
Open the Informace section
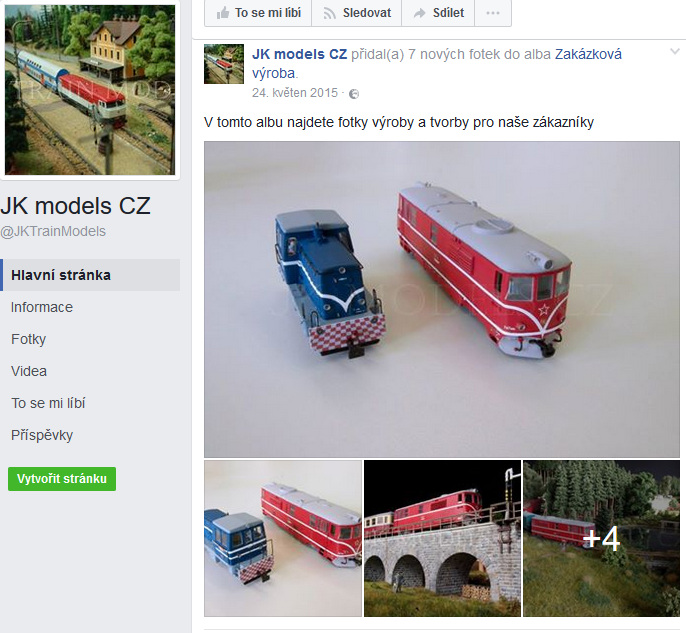click(42, 307)
